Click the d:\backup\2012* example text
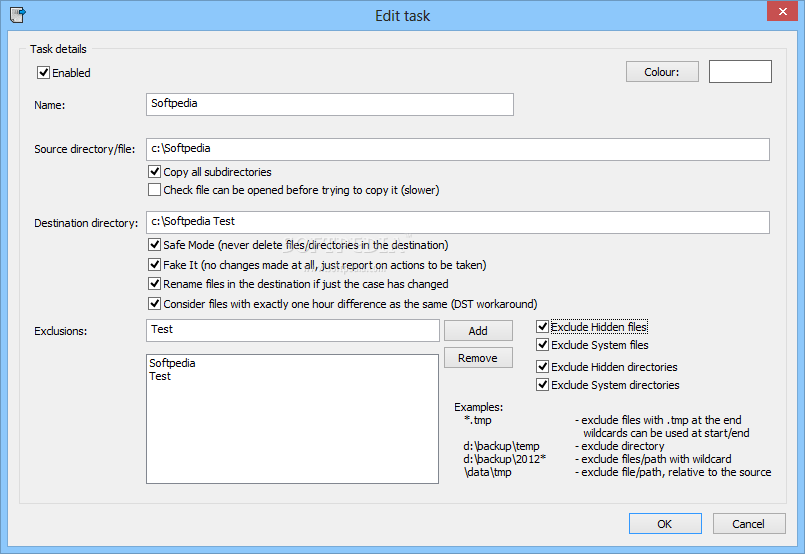 (x=504, y=459)
